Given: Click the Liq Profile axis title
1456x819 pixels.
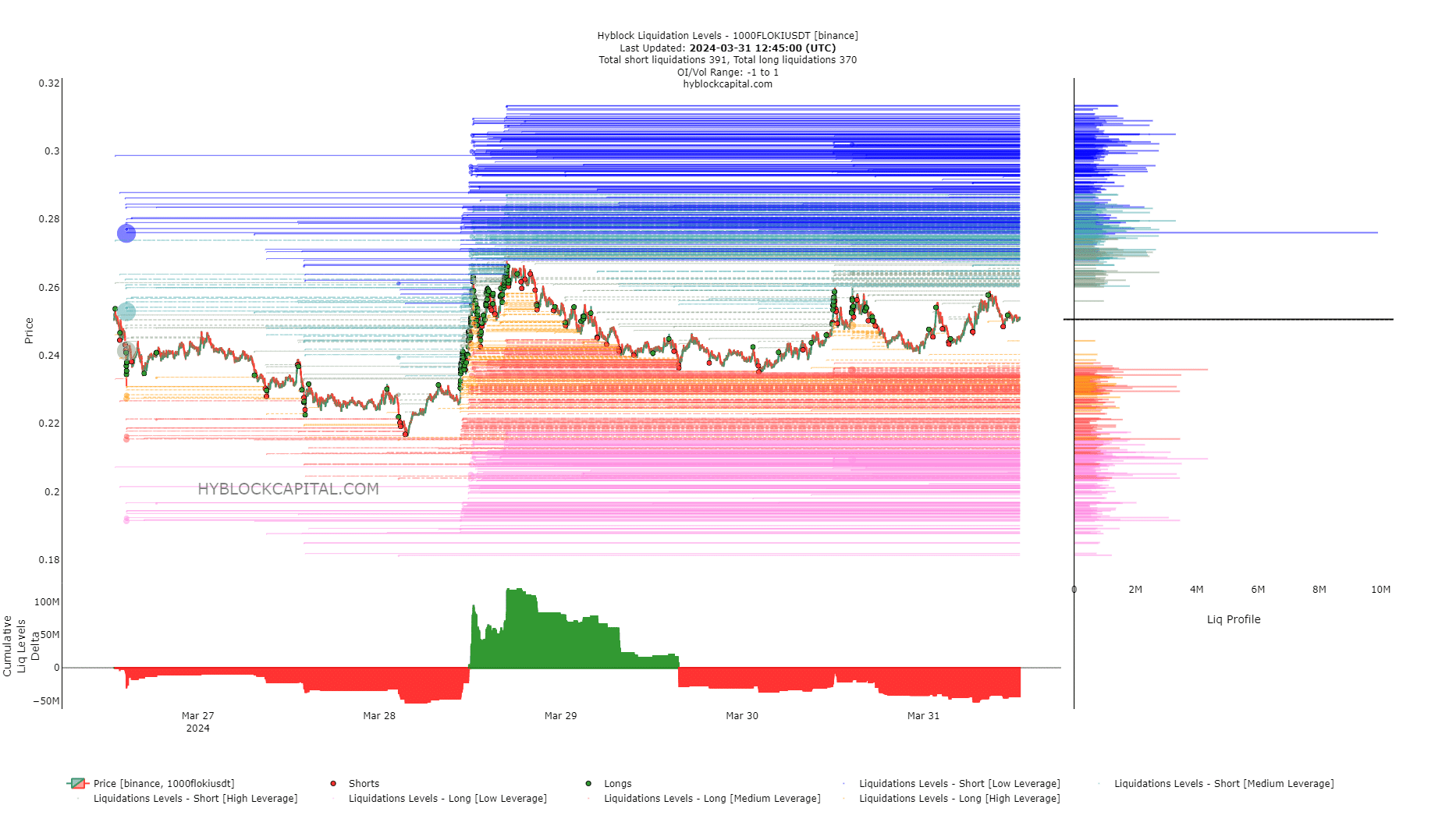Looking at the screenshot, I should point(1234,619).
